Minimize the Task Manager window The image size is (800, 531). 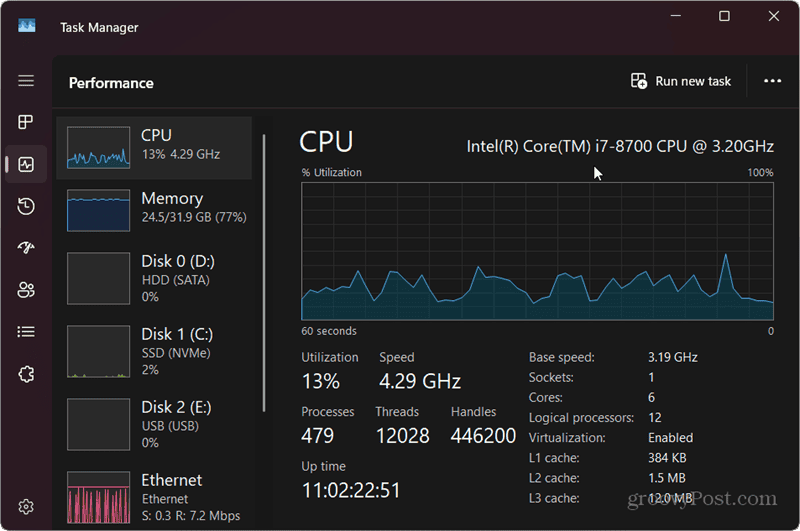(x=676, y=16)
